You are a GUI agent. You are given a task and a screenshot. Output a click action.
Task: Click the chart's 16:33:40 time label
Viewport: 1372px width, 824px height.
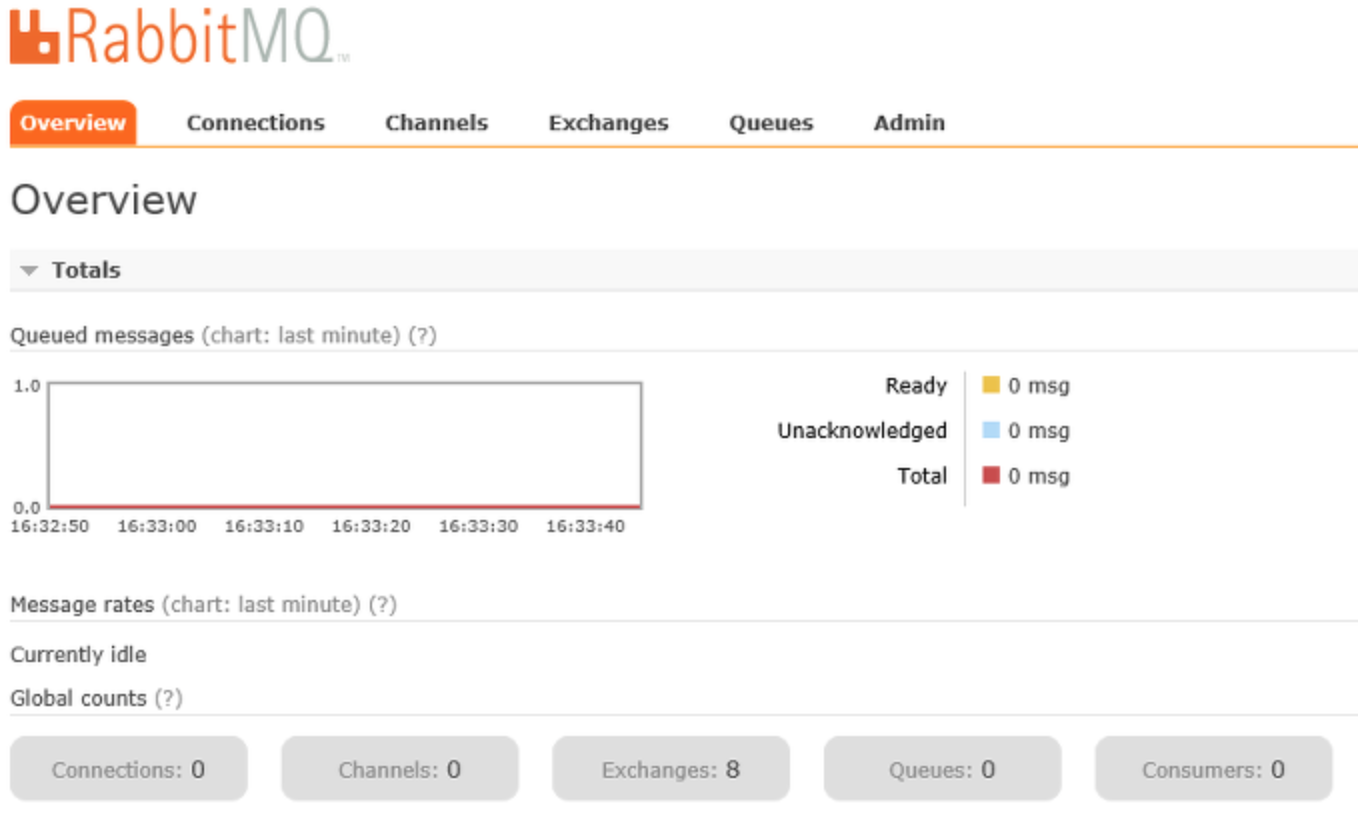point(585,526)
